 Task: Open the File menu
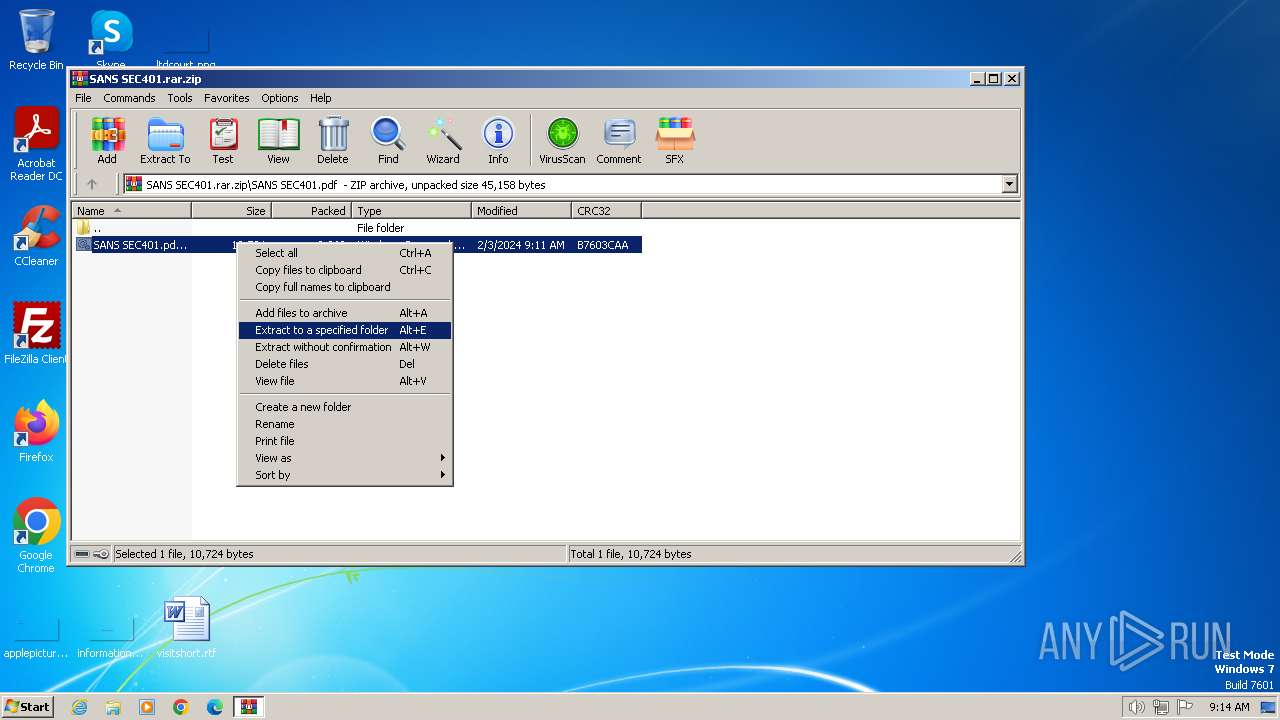coord(83,98)
